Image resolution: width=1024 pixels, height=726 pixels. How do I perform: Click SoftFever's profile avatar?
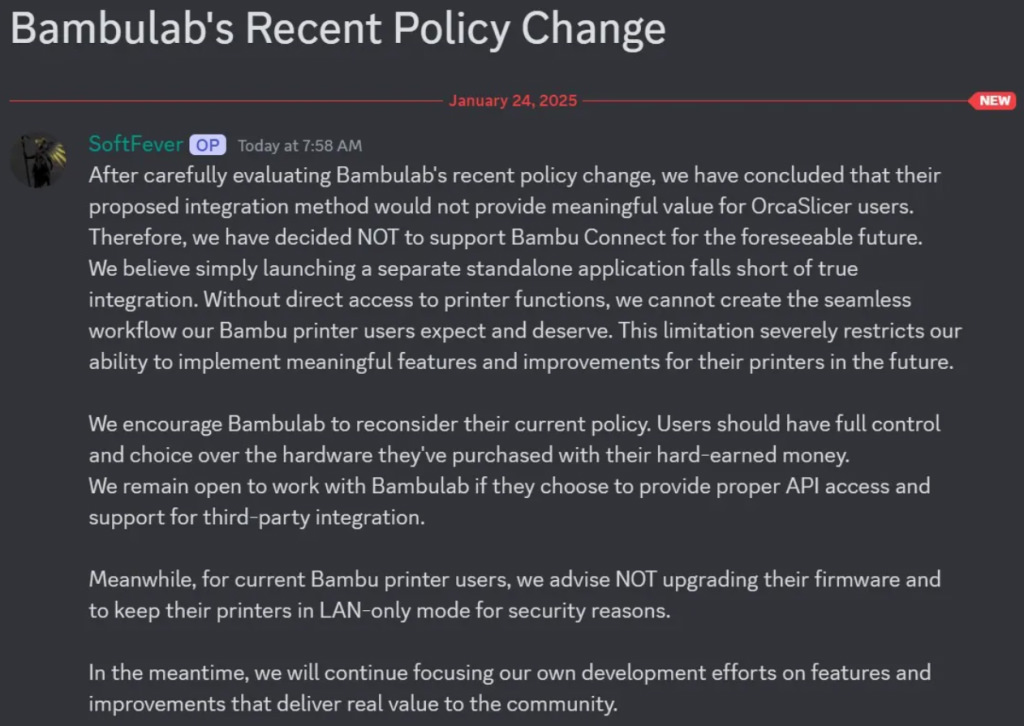click(39, 160)
